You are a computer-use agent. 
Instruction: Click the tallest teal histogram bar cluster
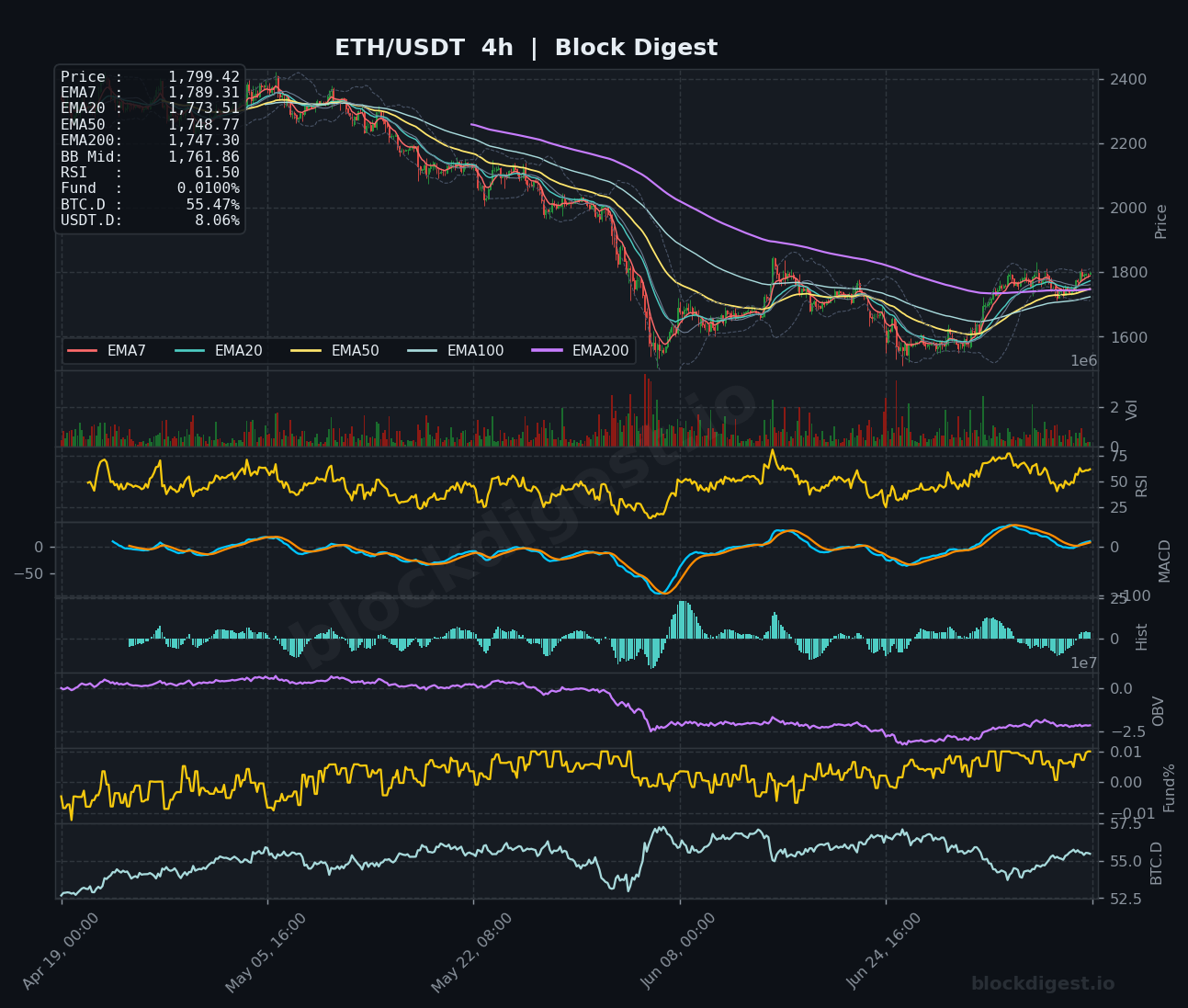click(x=684, y=619)
